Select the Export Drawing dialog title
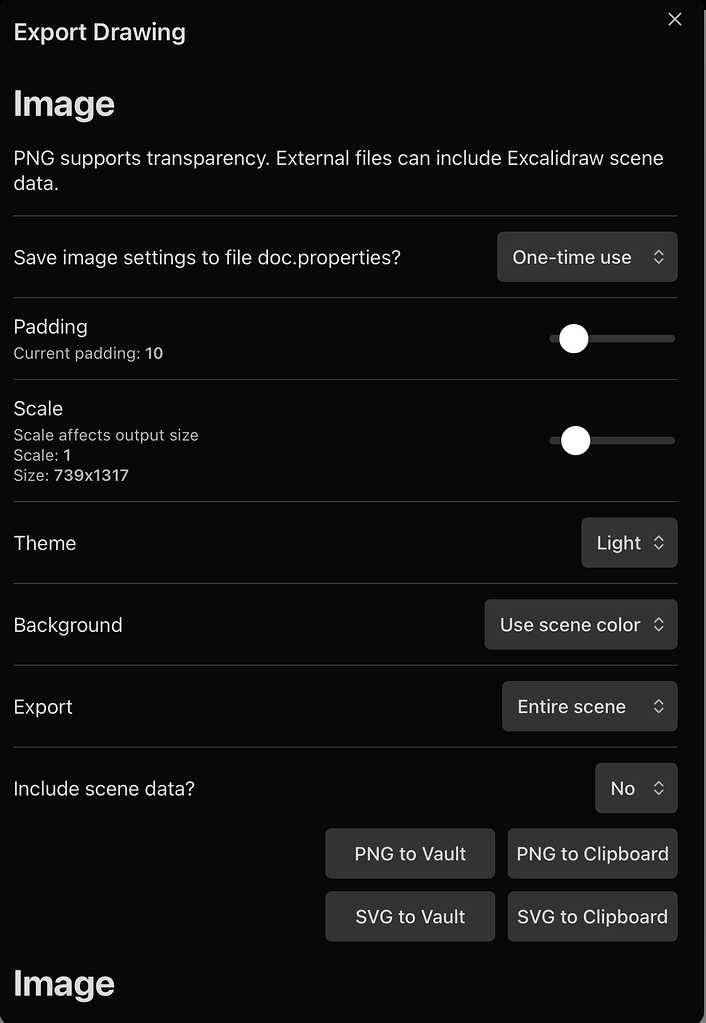 [99, 32]
